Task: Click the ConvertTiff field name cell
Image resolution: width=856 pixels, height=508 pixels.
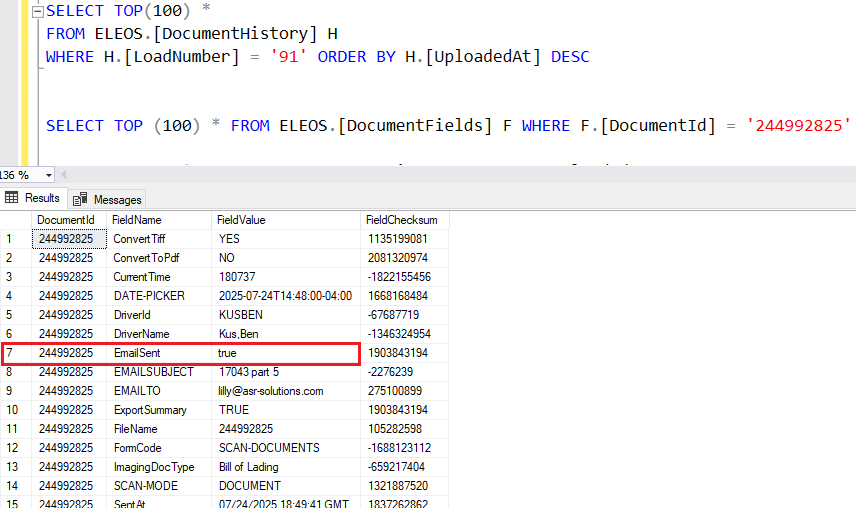Action: (x=159, y=239)
